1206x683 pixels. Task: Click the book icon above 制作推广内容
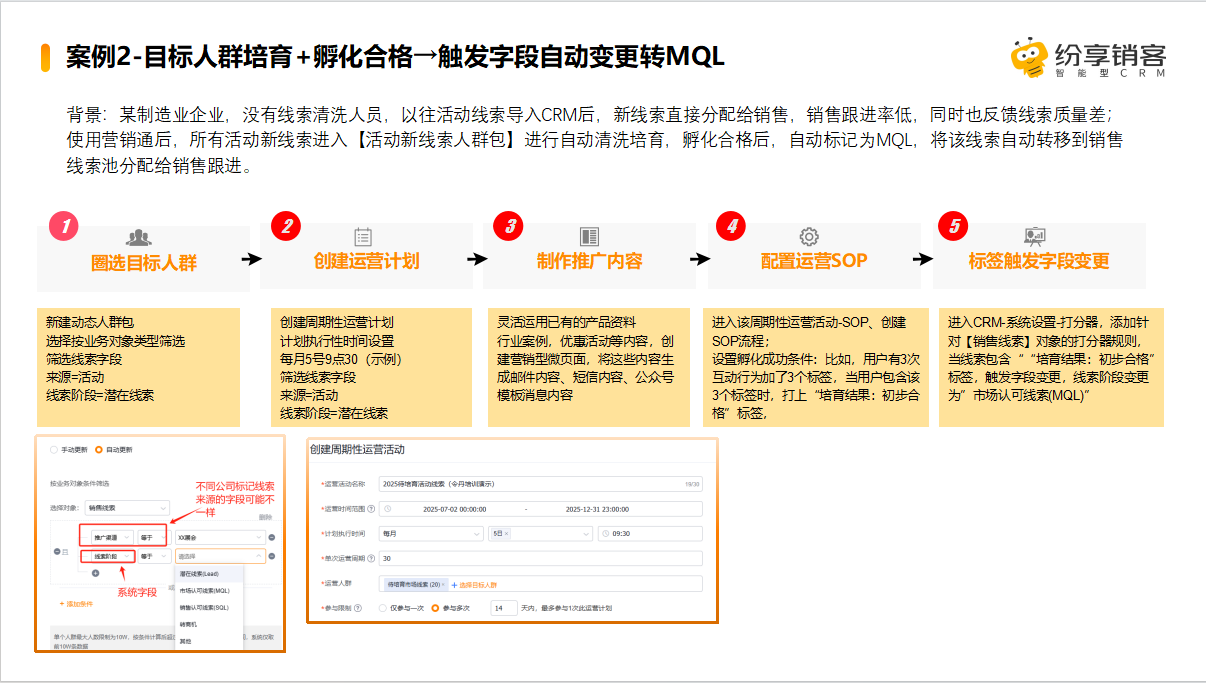(x=589, y=237)
